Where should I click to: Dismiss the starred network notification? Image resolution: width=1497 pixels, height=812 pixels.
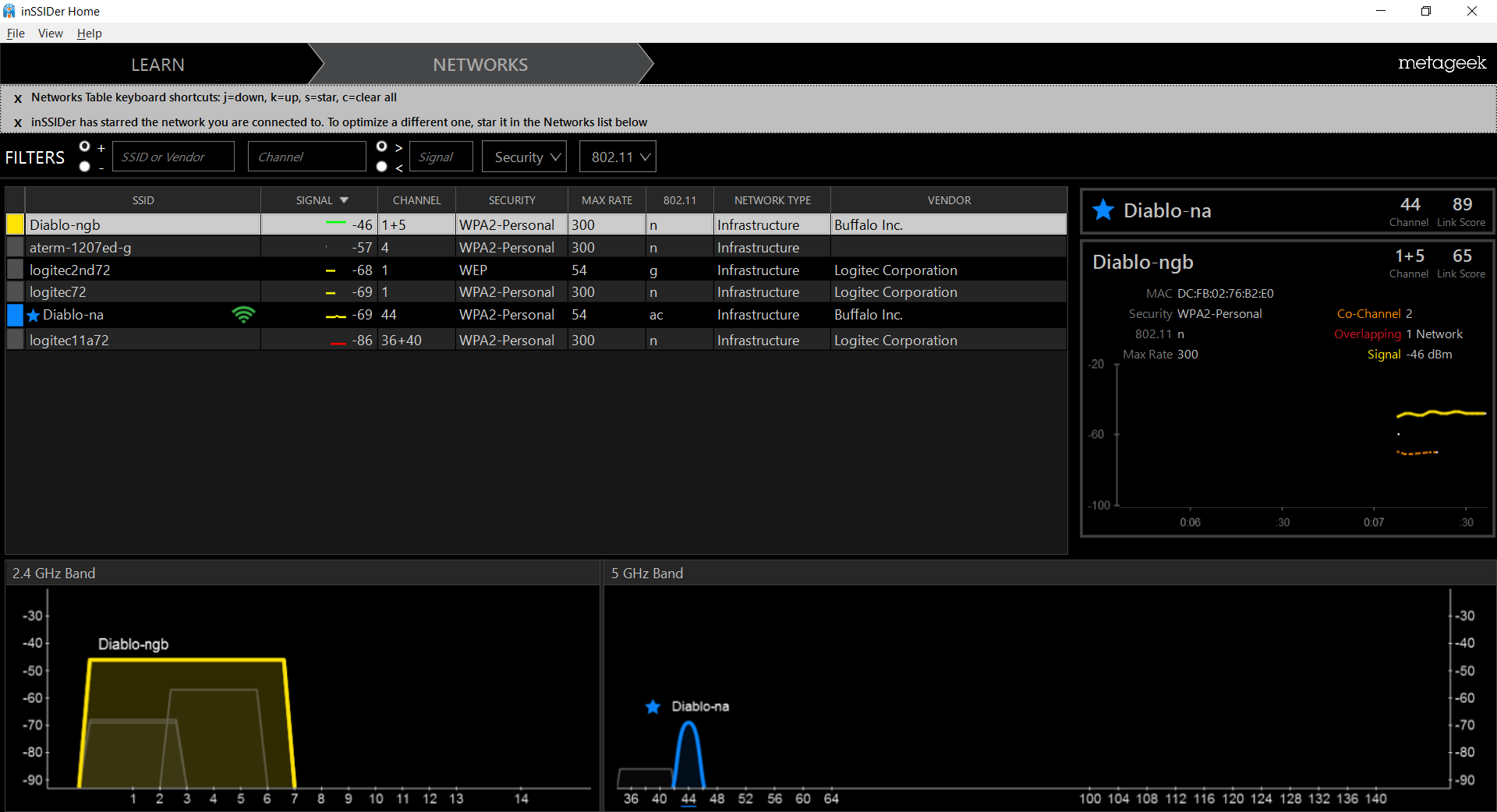point(18,123)
